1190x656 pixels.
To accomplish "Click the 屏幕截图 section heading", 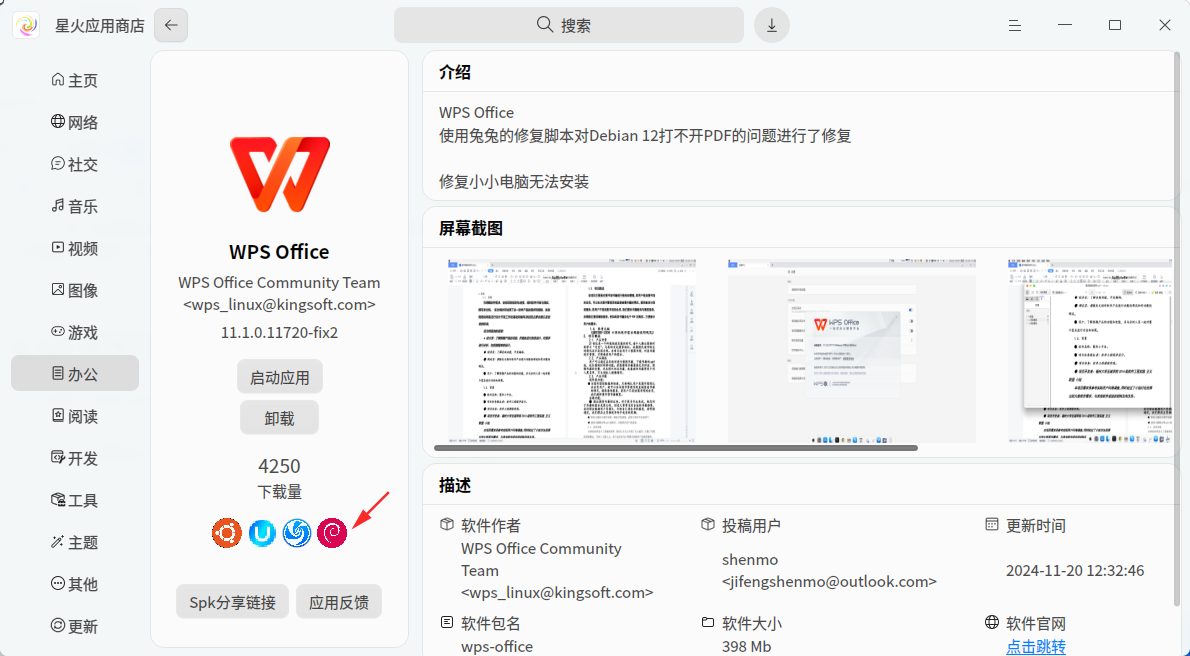I will pos(471,228).
